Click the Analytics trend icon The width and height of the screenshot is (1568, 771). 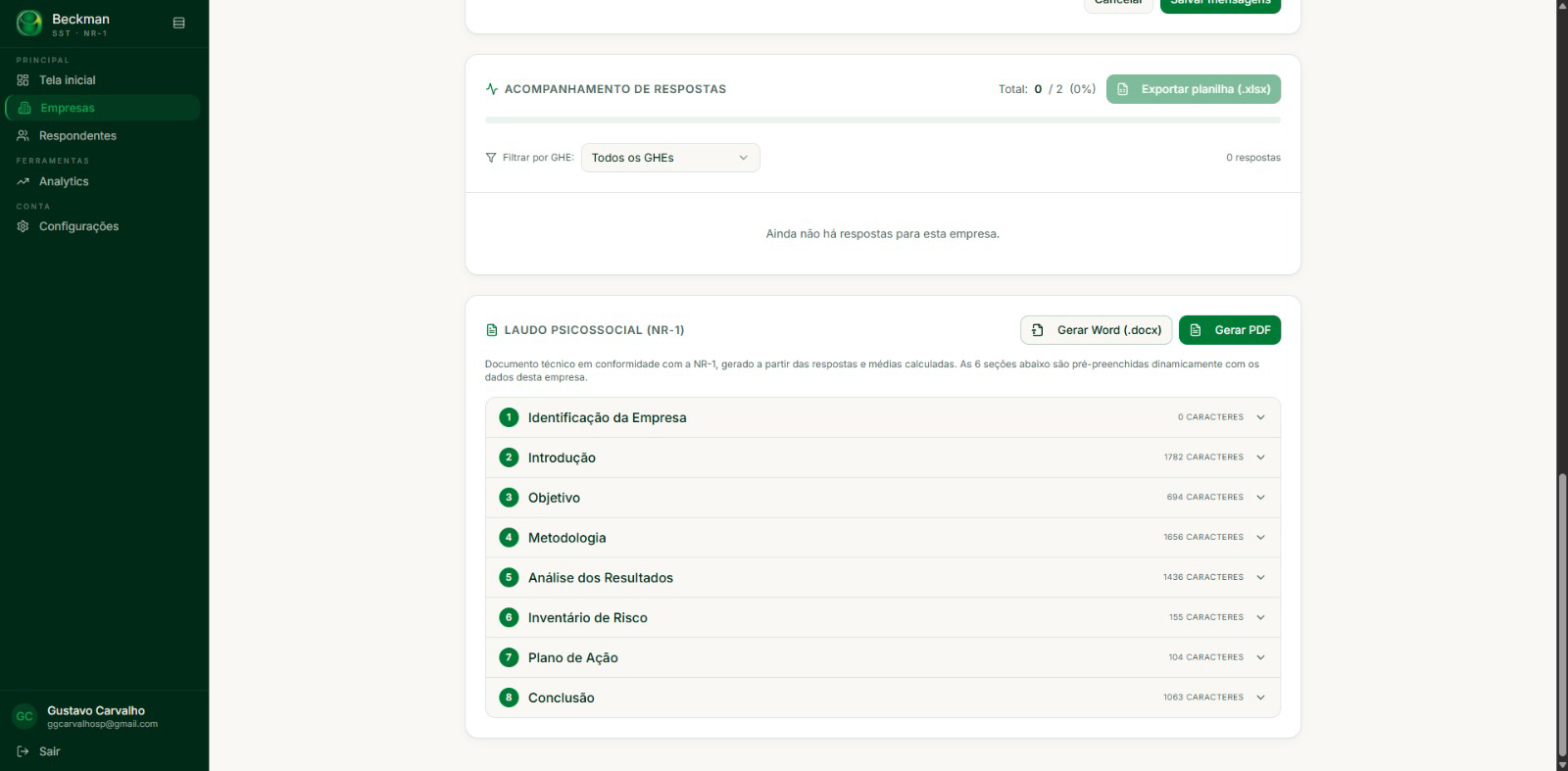tap(23, 181)
